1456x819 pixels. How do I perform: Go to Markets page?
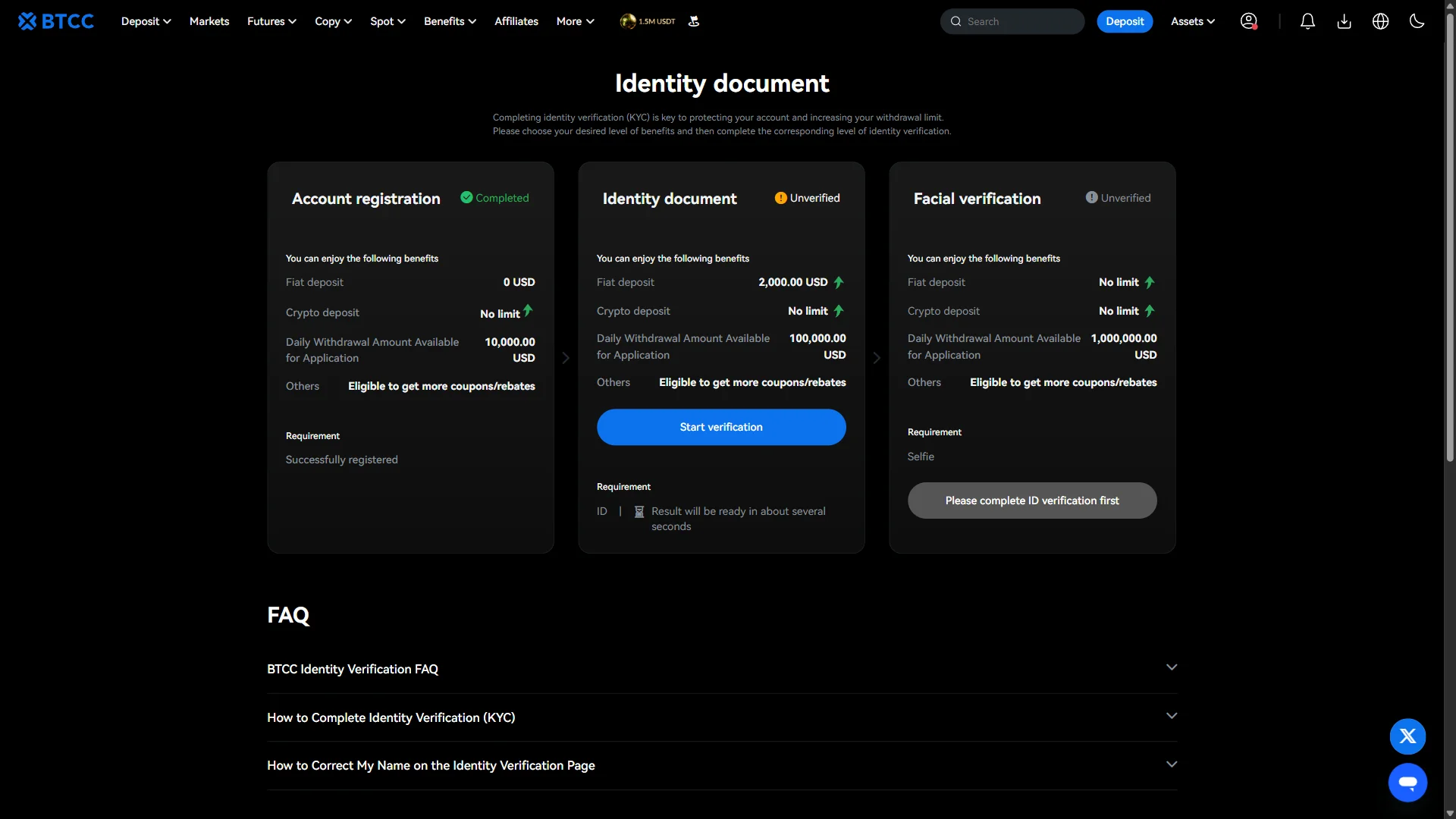[209, 21]
